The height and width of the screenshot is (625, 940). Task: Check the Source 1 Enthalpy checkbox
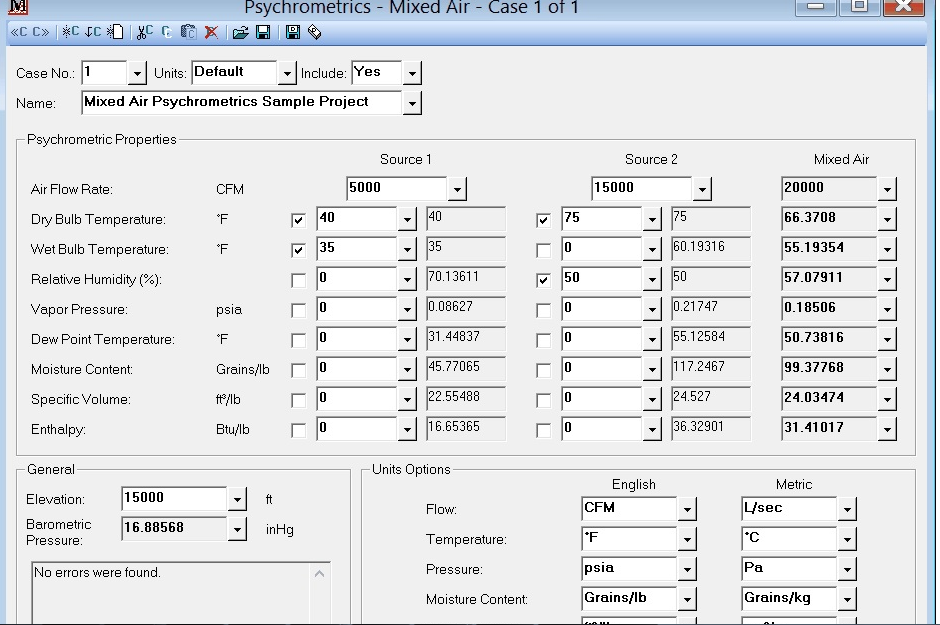pyautogui.click(x=298, y=430)
